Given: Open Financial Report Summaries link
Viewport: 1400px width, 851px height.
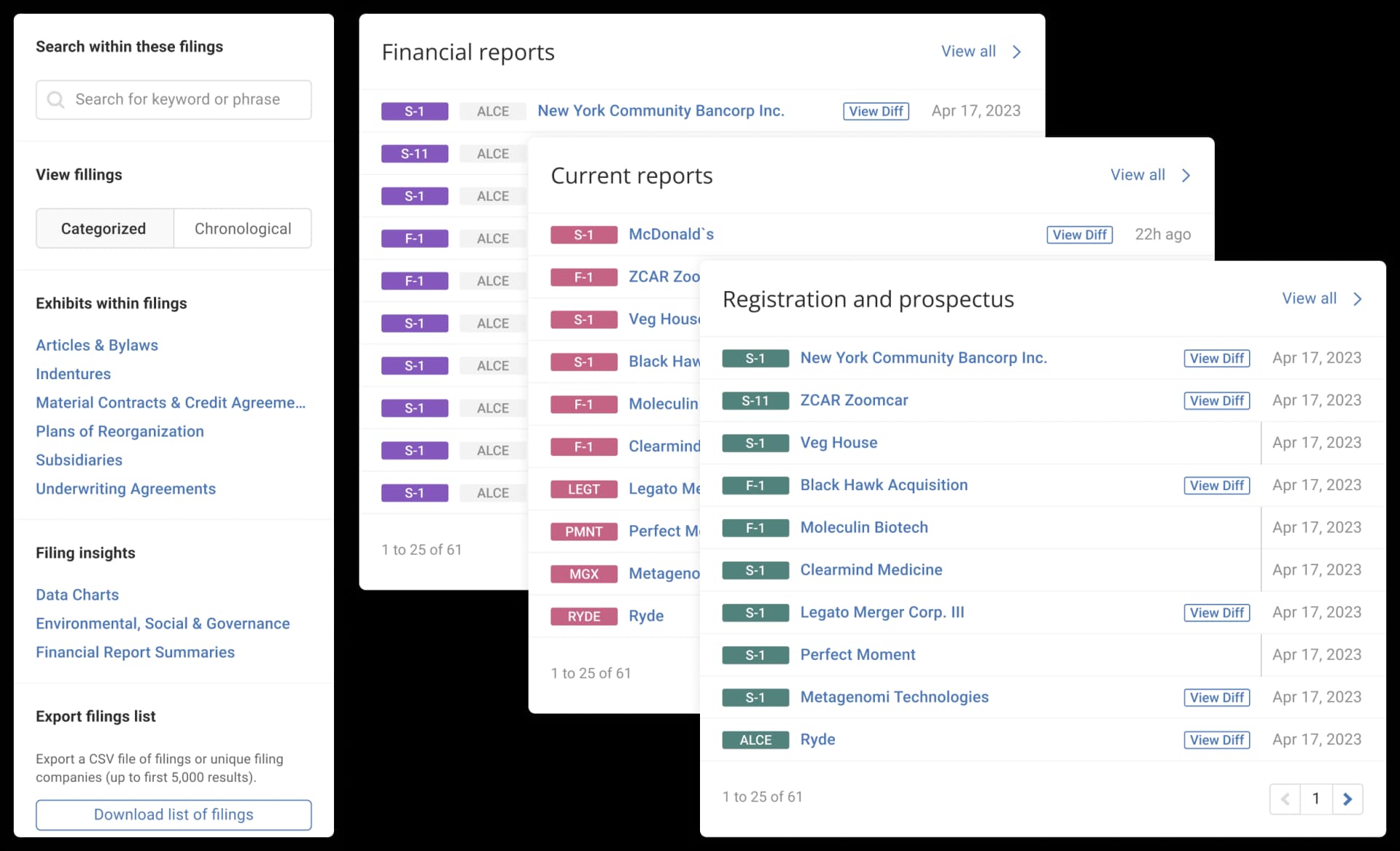Looking at the screenshot, I should tap(136, 652).
